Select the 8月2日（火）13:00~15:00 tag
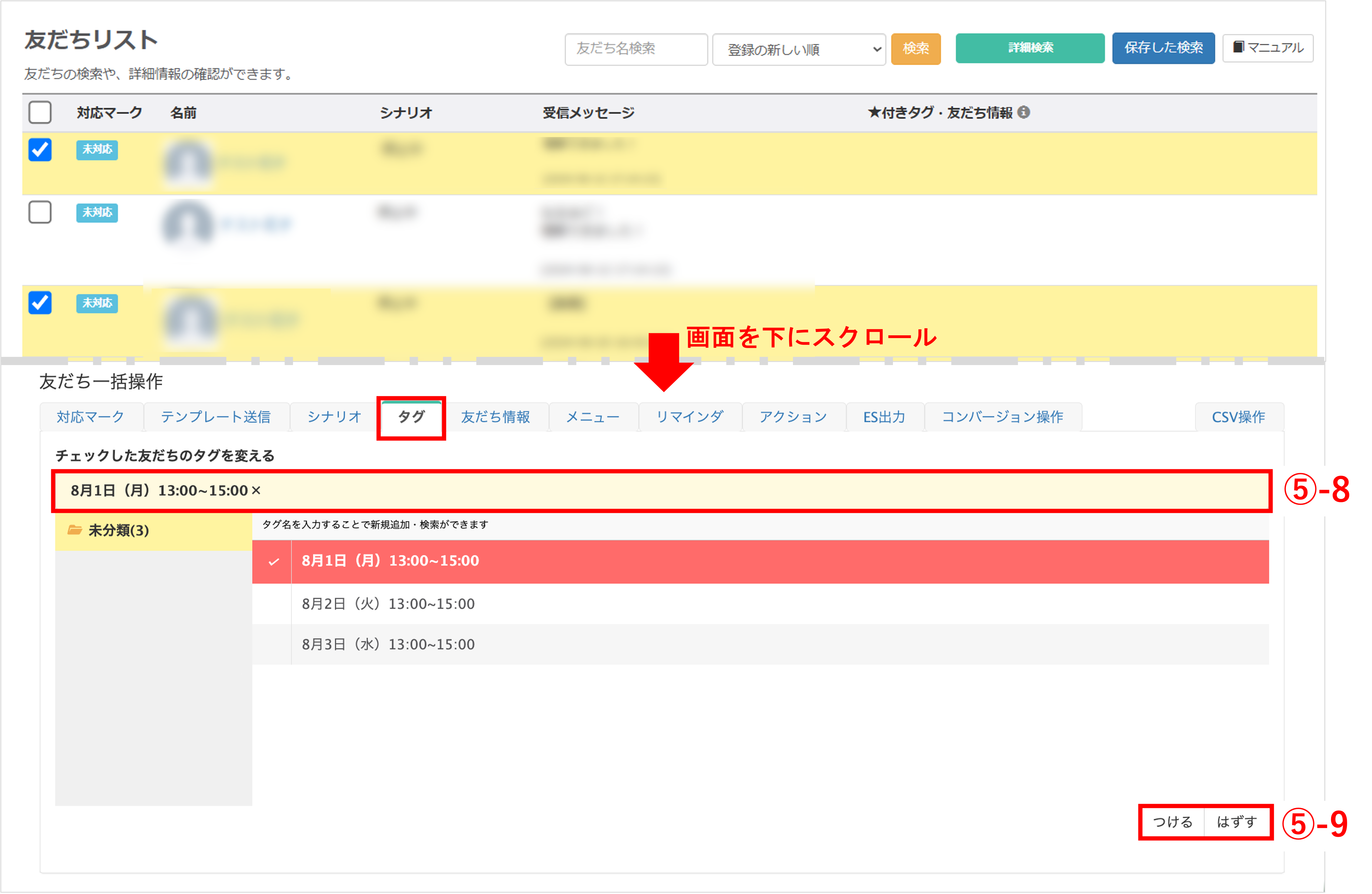The width and height of the screenshot is (1372, 894). [388, 604]
